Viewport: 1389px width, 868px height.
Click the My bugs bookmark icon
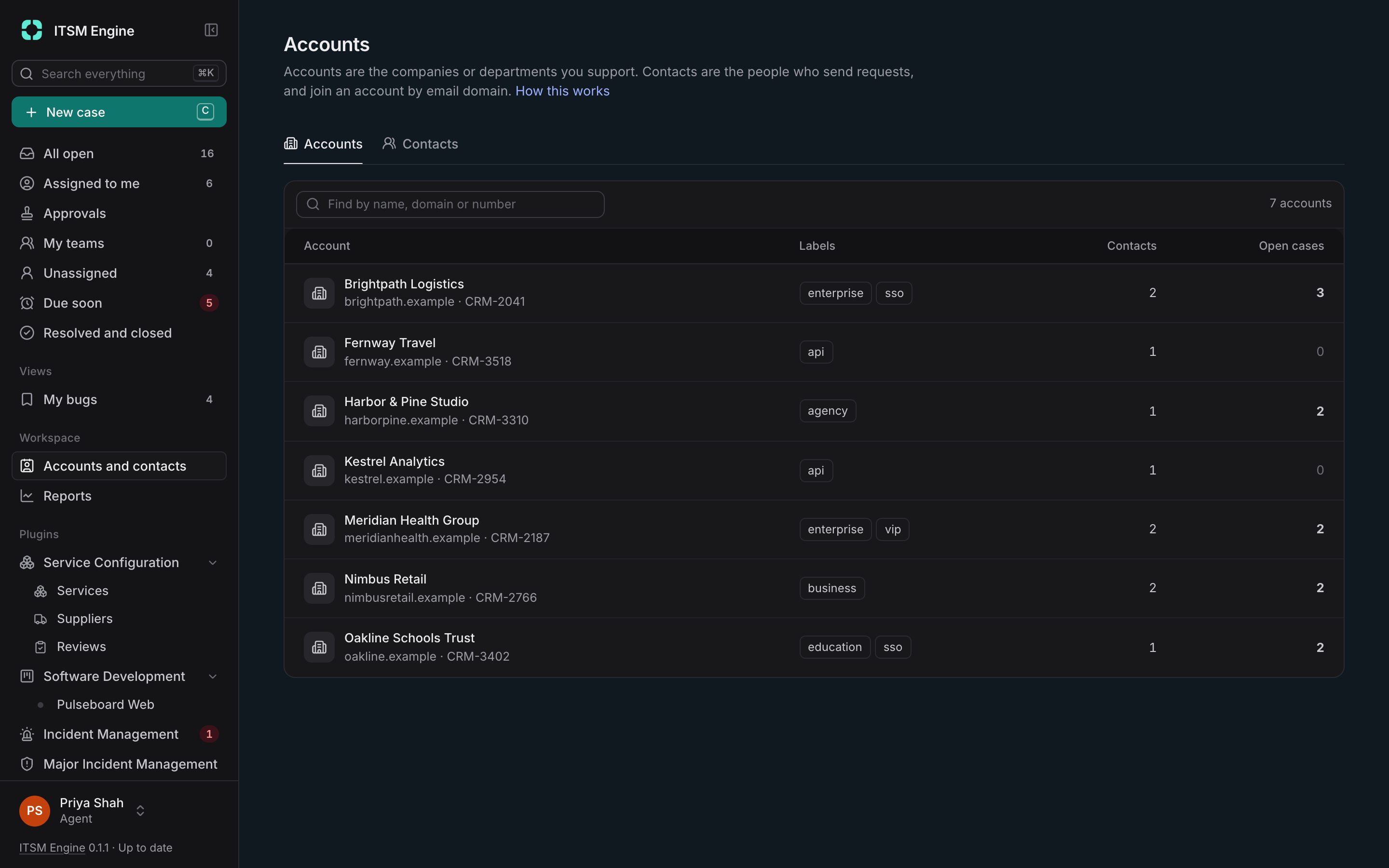pos(27,399)
